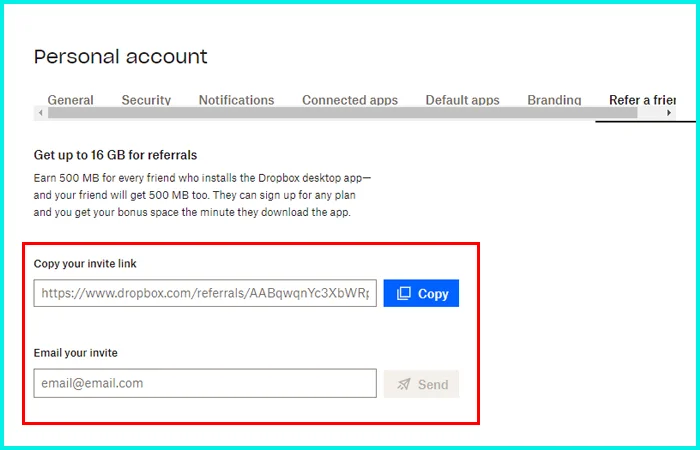Click the left arrow of the tab scrollbar
Viewport: 700px width, 450px height.
coord(41,113)
